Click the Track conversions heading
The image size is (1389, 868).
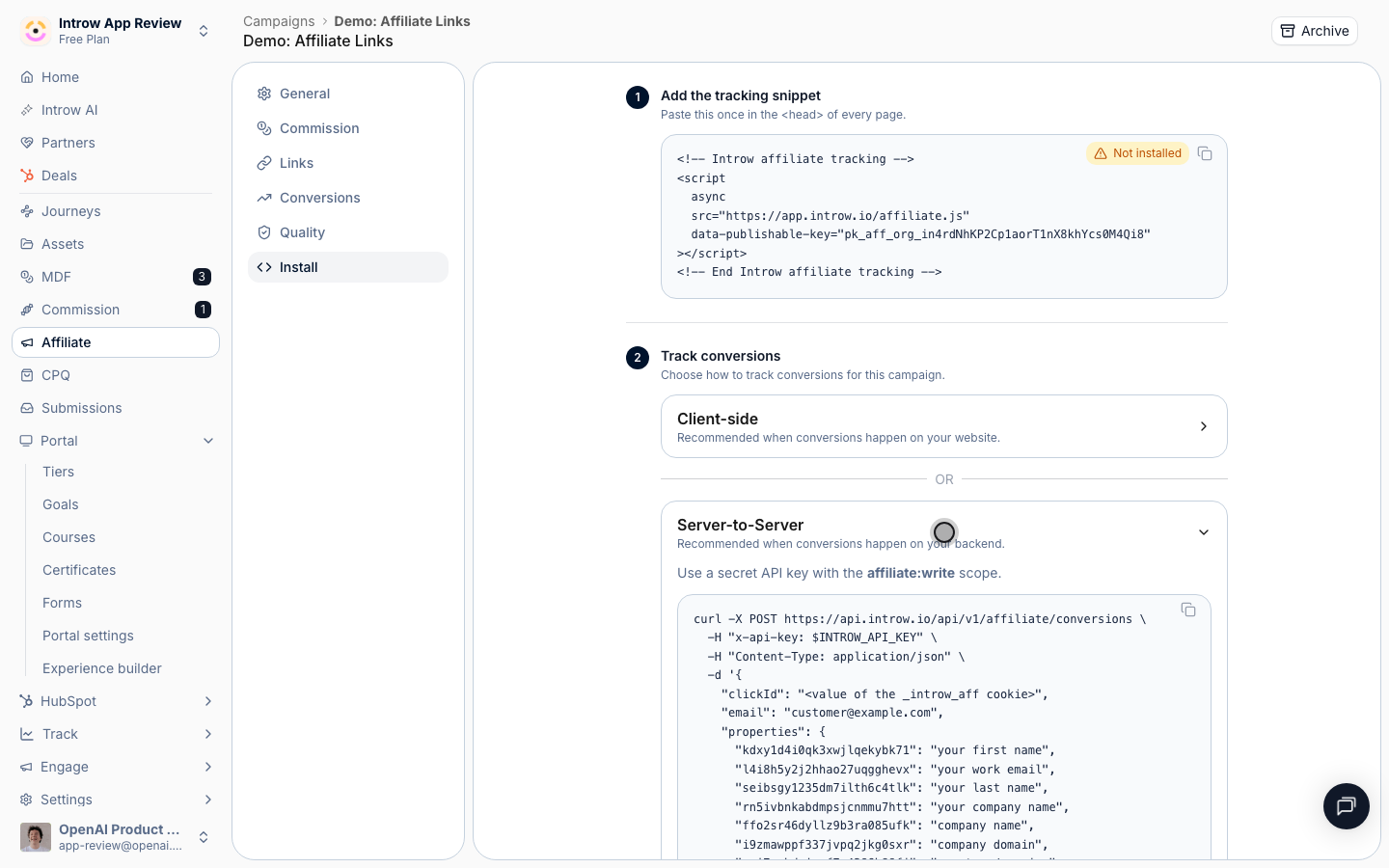pos(721,356)
